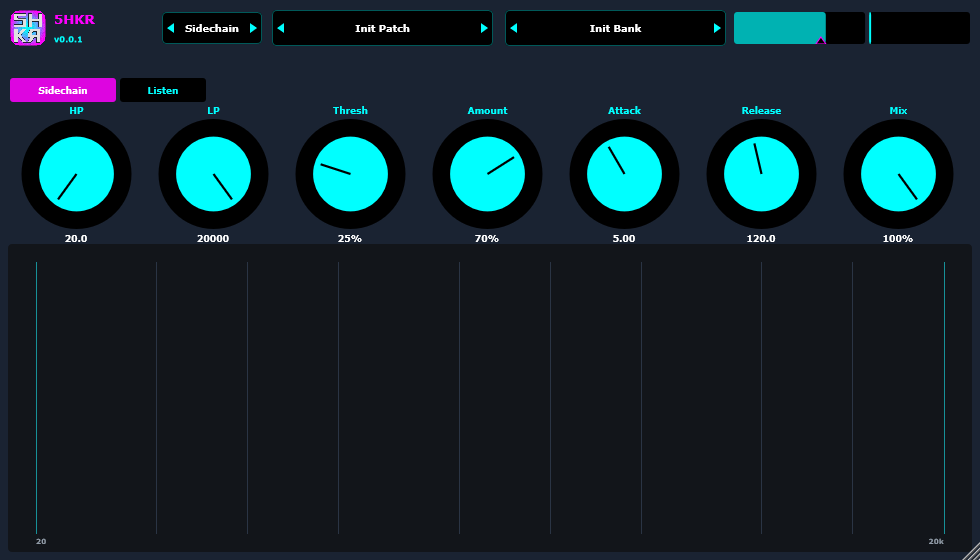Click the HP label above knob
This screenshot has height=560, width=980.
click(76, 111)
